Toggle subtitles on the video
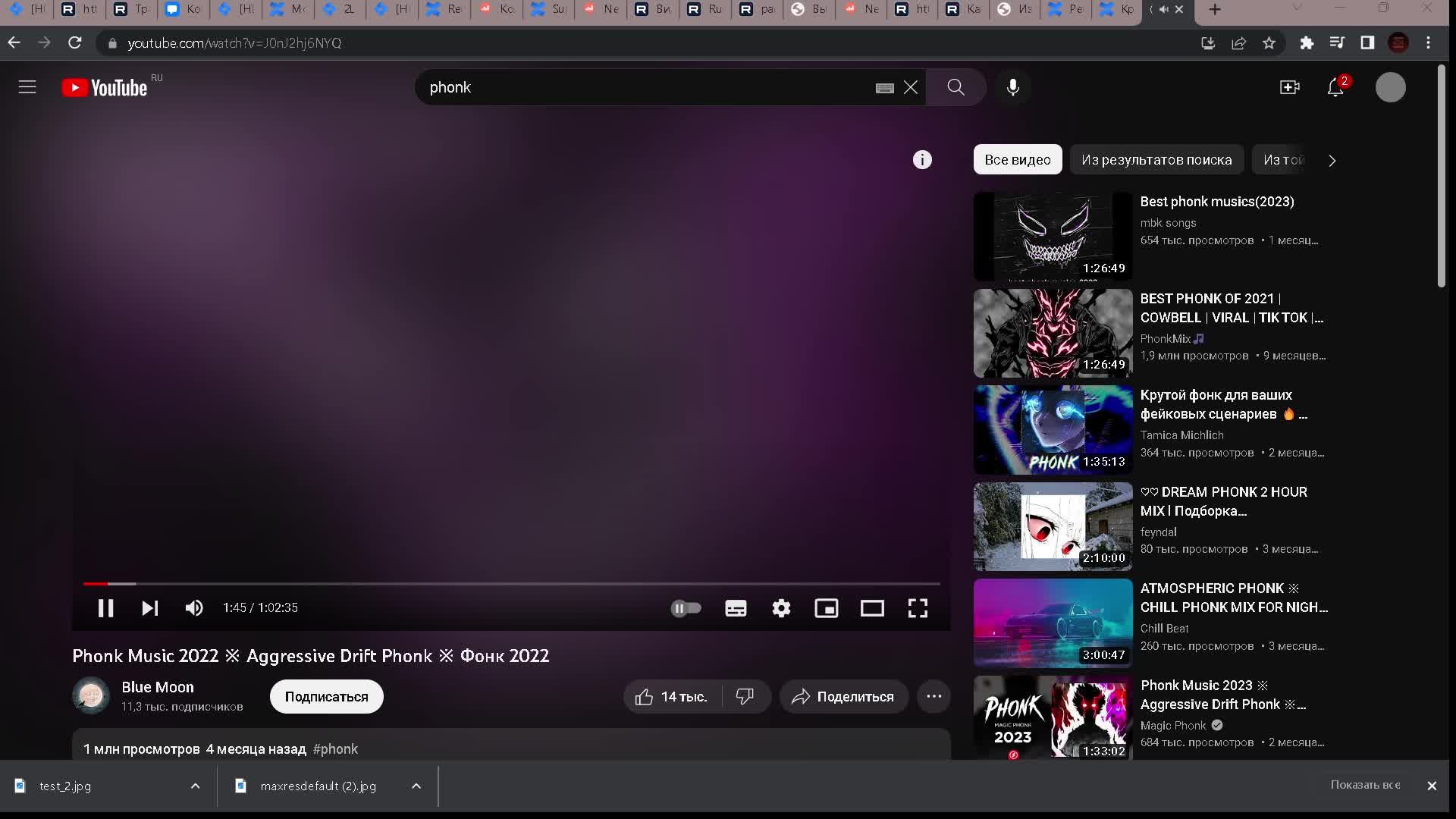 [x=736, y=608]
